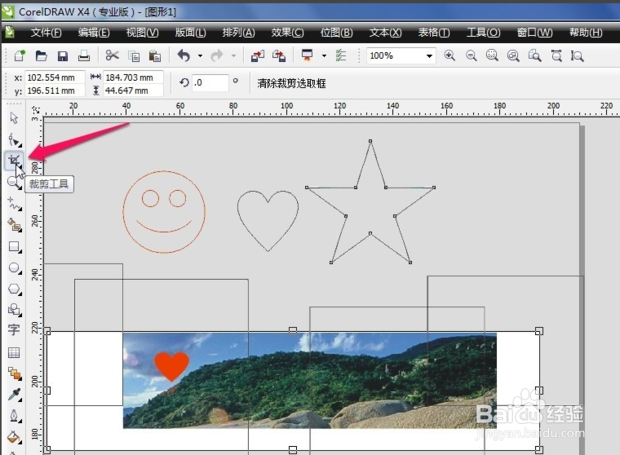Select the Basic shapes tool
The width and height of the screenshot is (620, 455).
tap(15, 309)
